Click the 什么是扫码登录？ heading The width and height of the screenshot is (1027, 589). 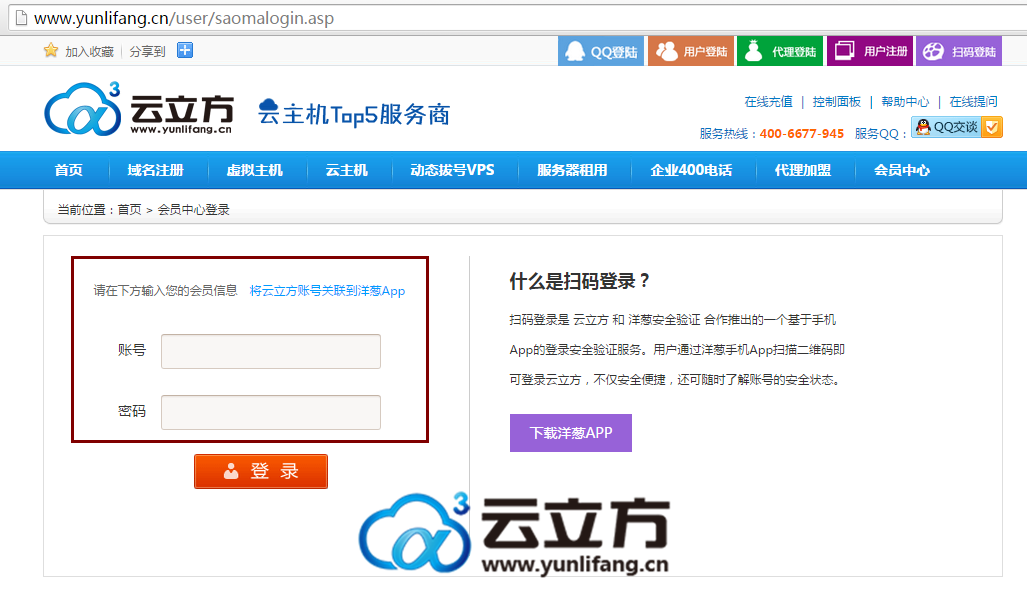(580, 282)
